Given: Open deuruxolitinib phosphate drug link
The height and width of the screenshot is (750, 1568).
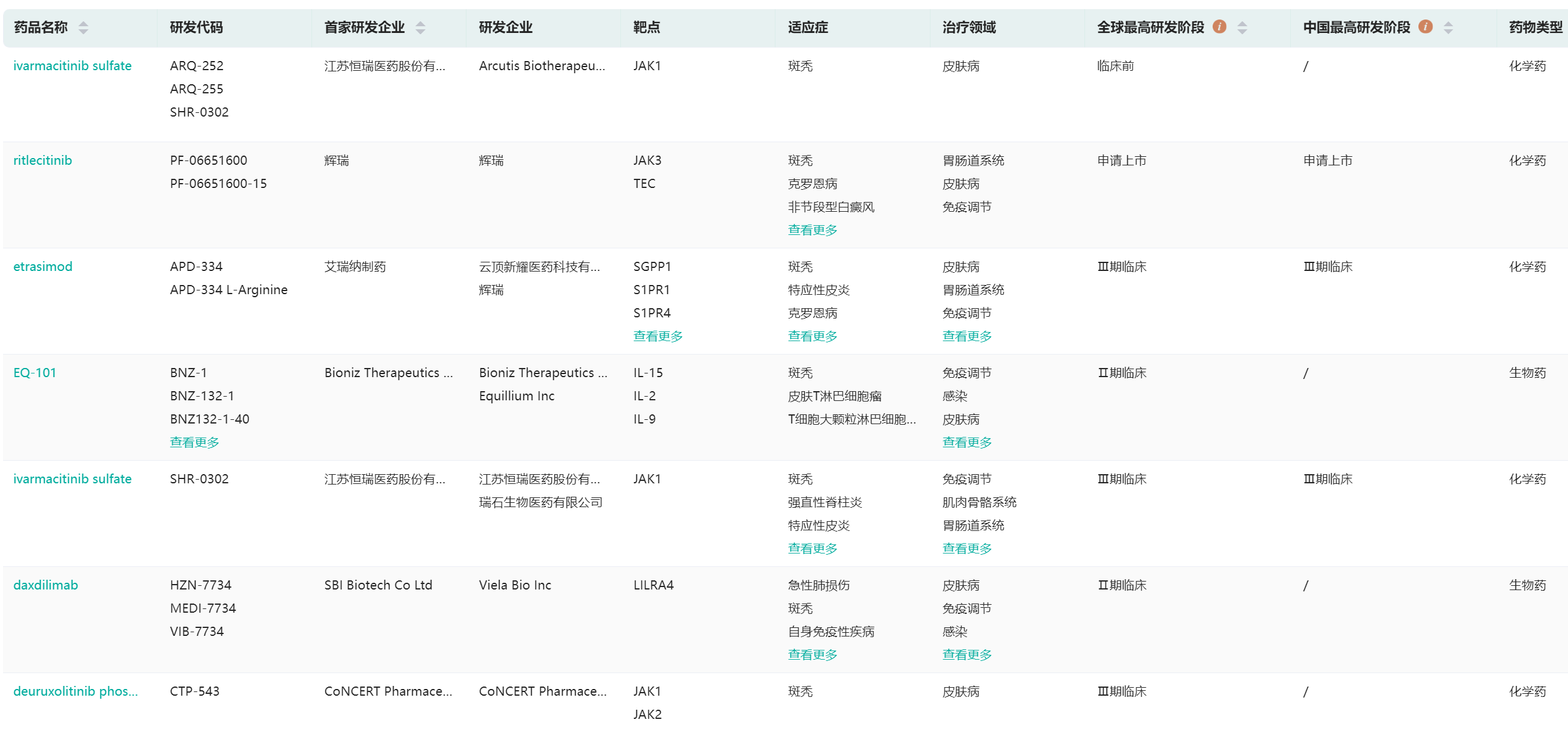Looking at the screenshot, I should [76, 691].
